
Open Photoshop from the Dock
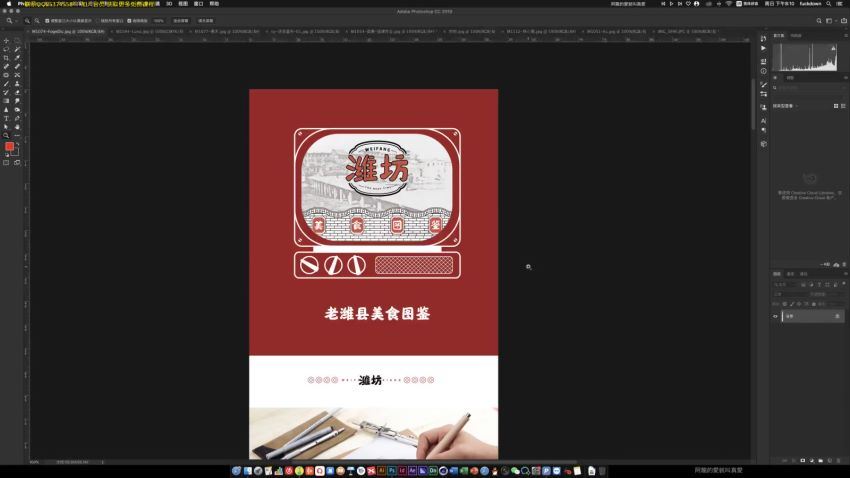point(391,471)
